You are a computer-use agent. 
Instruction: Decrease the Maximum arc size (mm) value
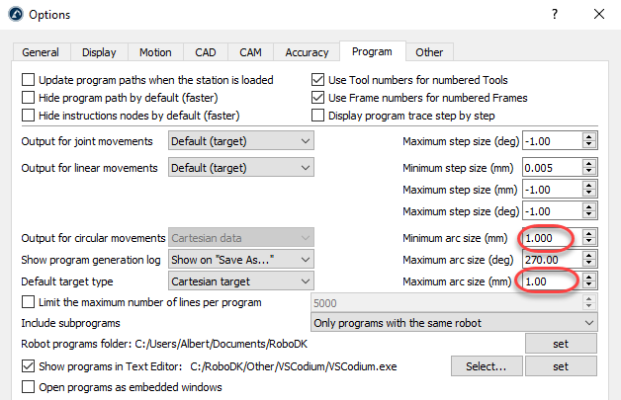coord(589,287)
